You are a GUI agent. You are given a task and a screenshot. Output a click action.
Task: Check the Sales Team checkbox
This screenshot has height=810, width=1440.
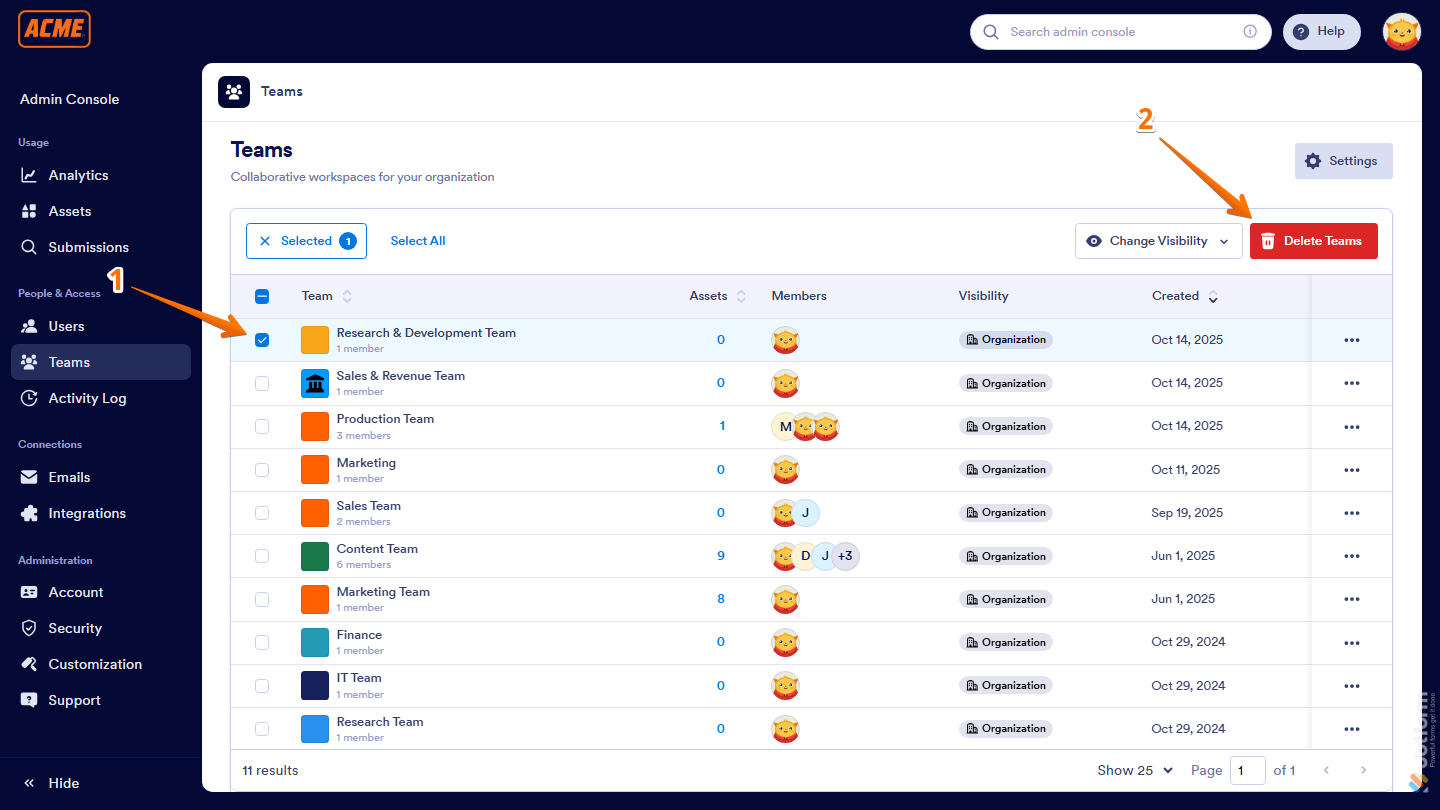tap(262, 513)
